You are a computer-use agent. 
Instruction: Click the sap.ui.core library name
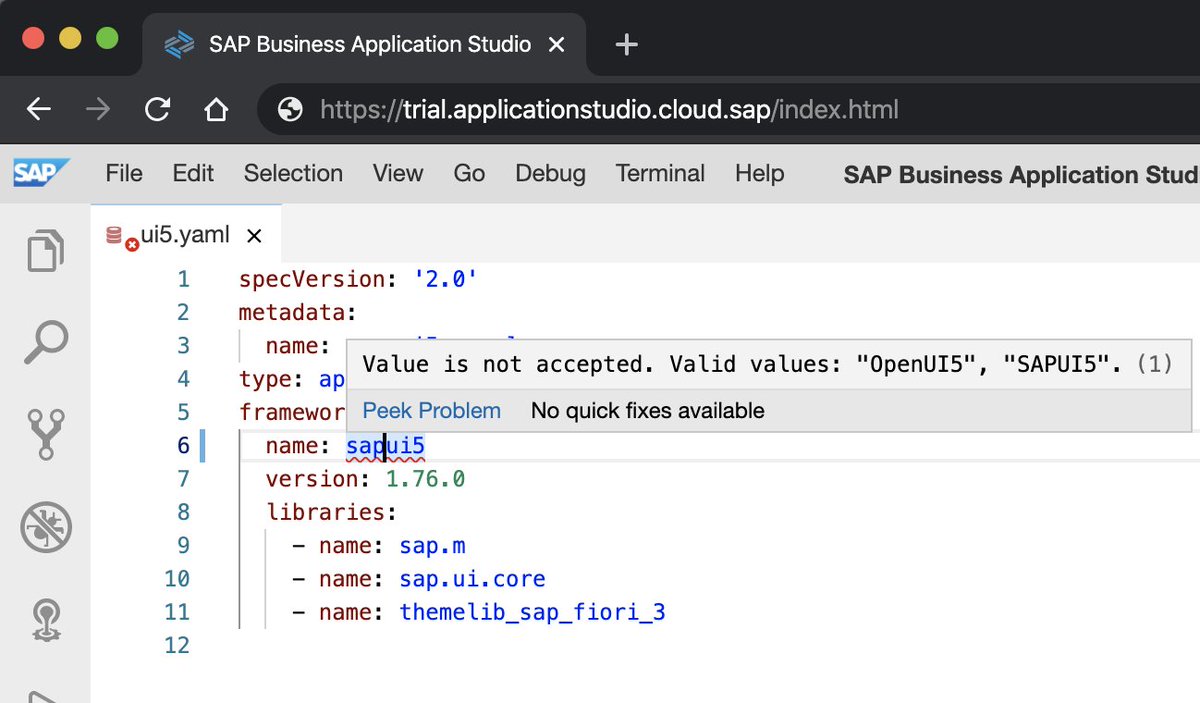tap(472, 579)
